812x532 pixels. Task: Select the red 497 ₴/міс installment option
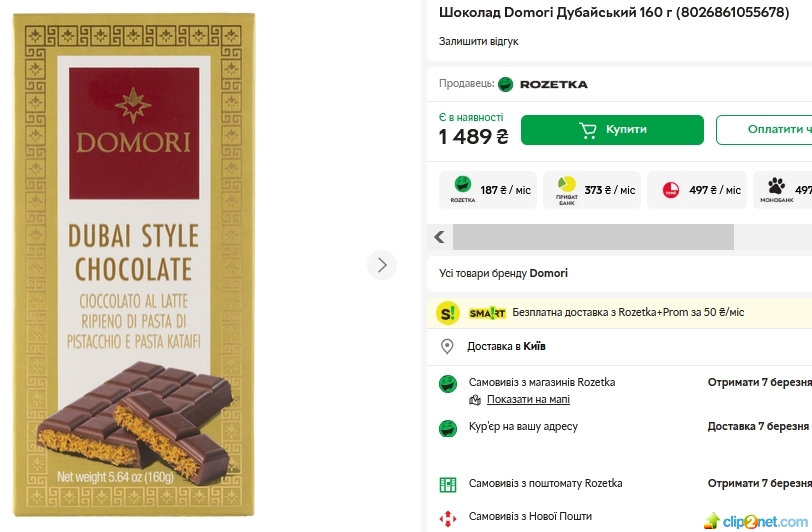[697, 190]
